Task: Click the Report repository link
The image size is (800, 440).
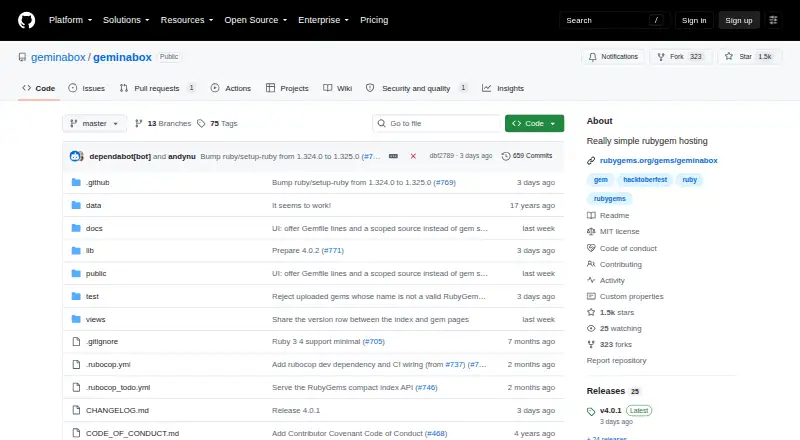Action: click(616, 360)
